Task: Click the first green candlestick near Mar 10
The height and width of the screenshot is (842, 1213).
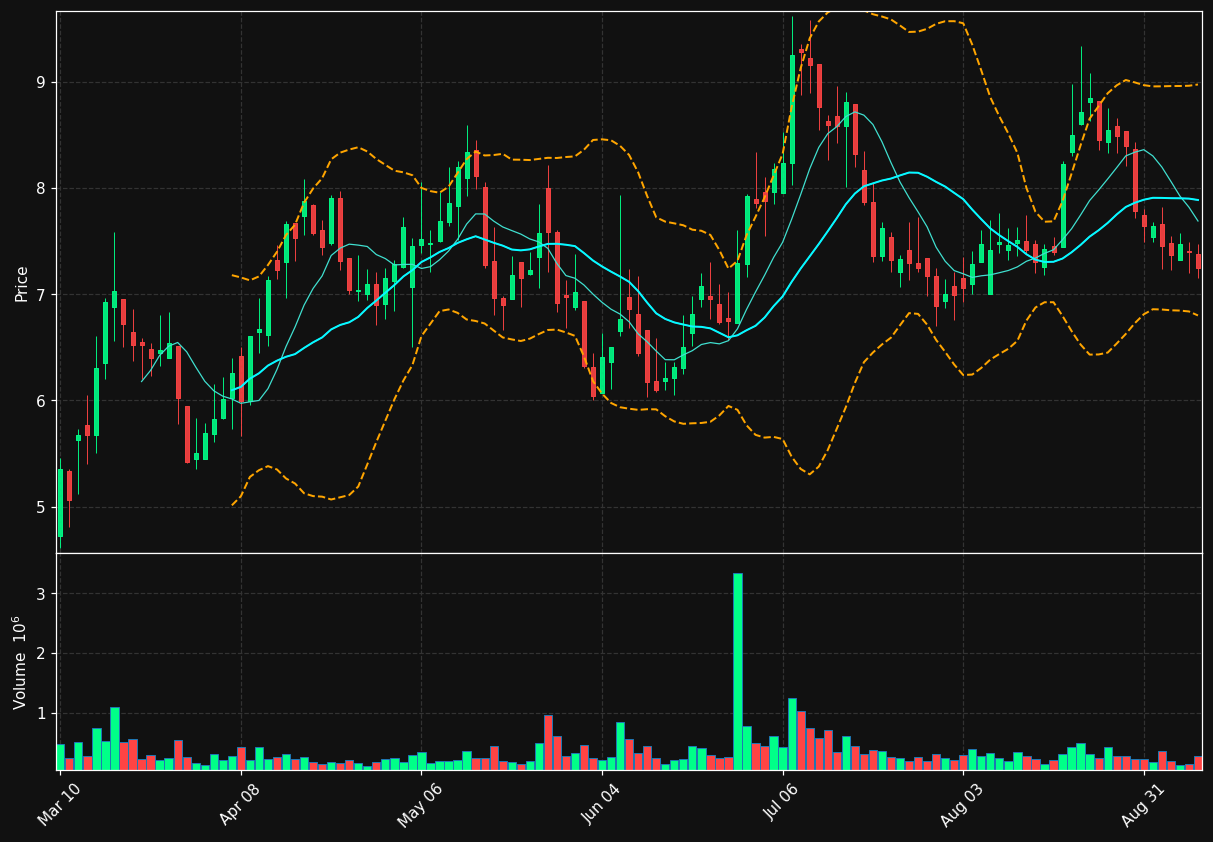Action: (60, 503)
